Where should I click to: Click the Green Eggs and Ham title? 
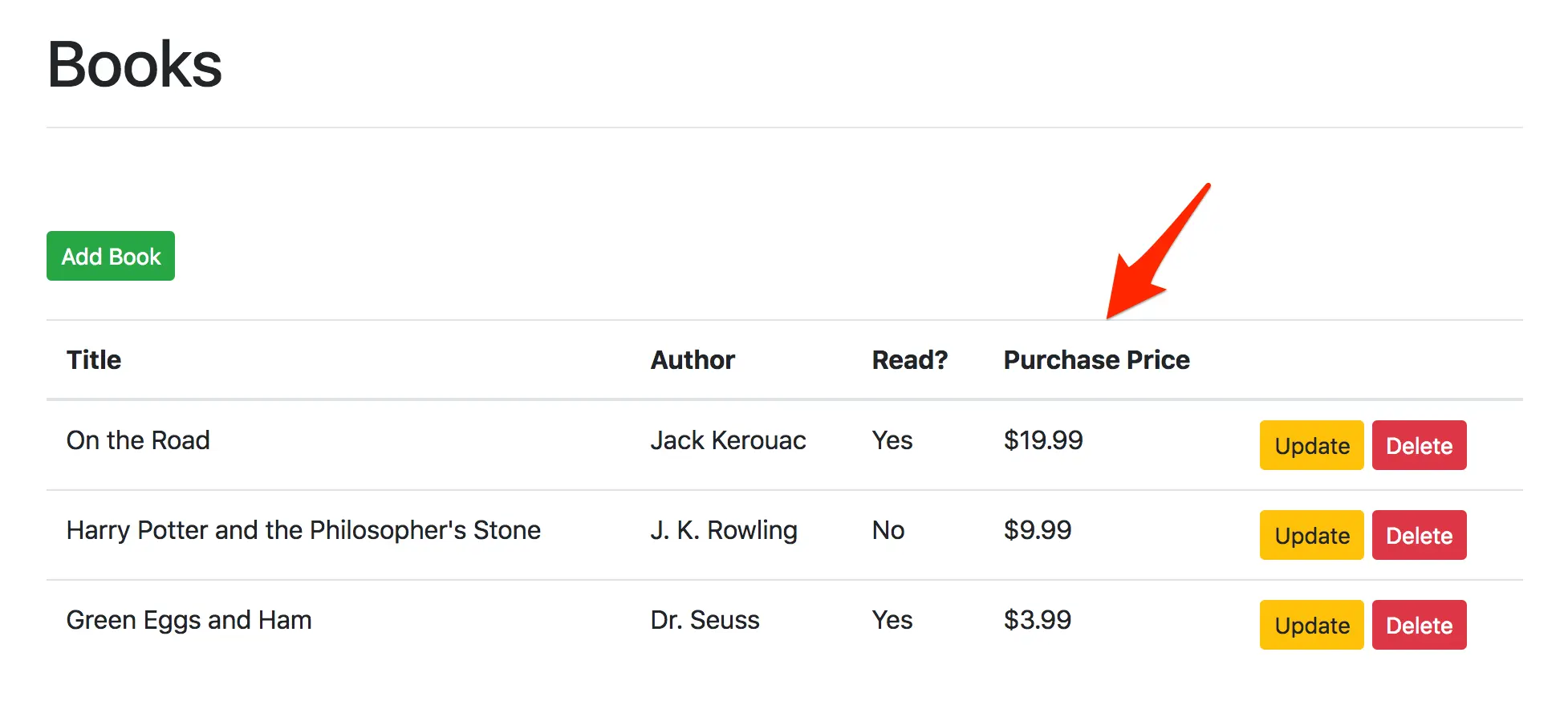point(189,620)
